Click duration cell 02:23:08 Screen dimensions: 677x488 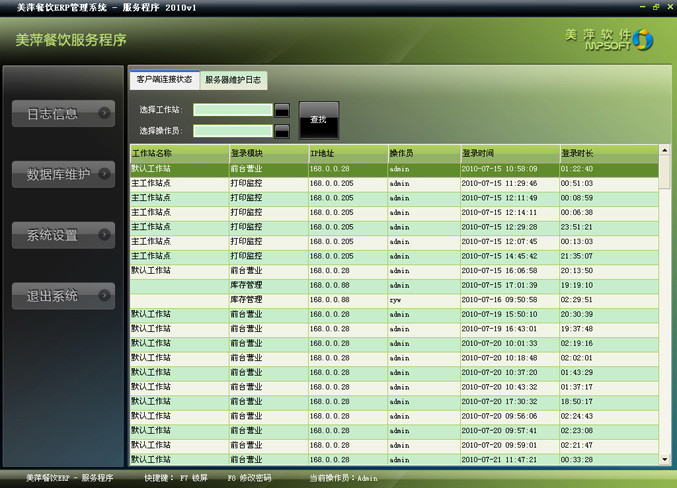(x=576, y=431)
